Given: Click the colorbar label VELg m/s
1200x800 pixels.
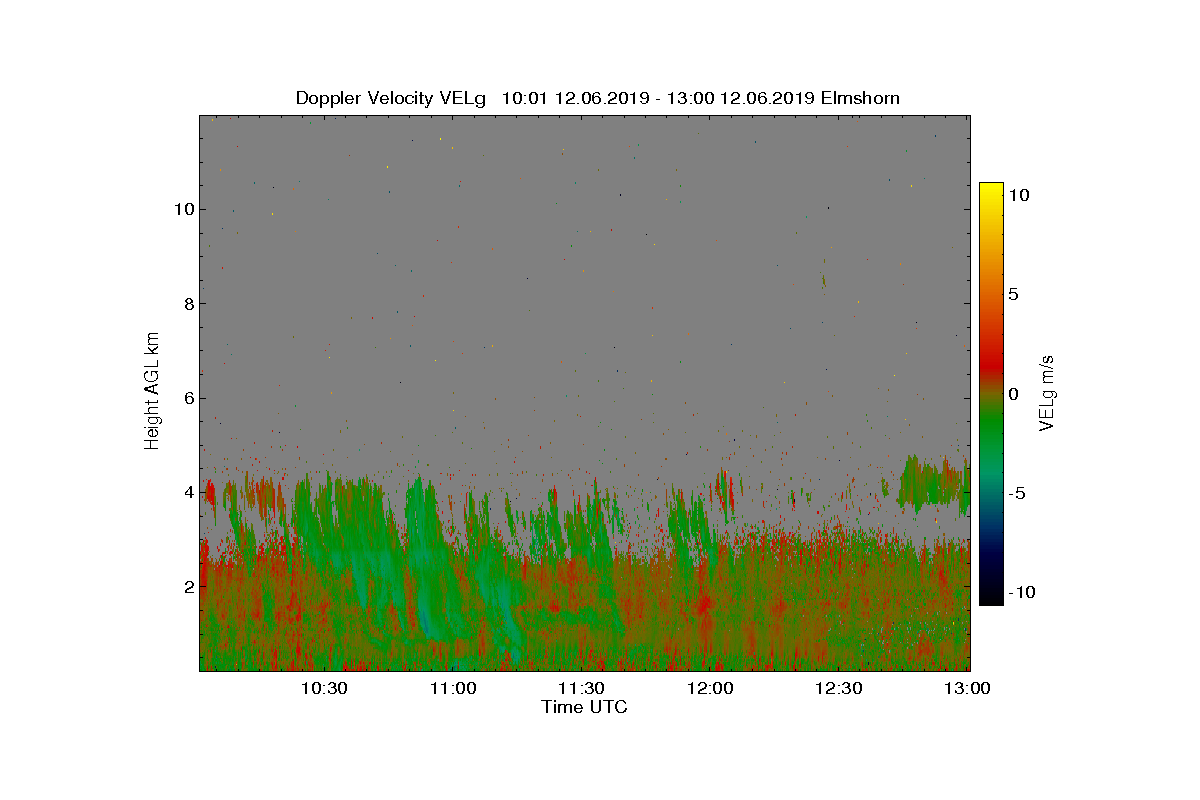Looking at the screenshot, I should tap(1047, 391).
